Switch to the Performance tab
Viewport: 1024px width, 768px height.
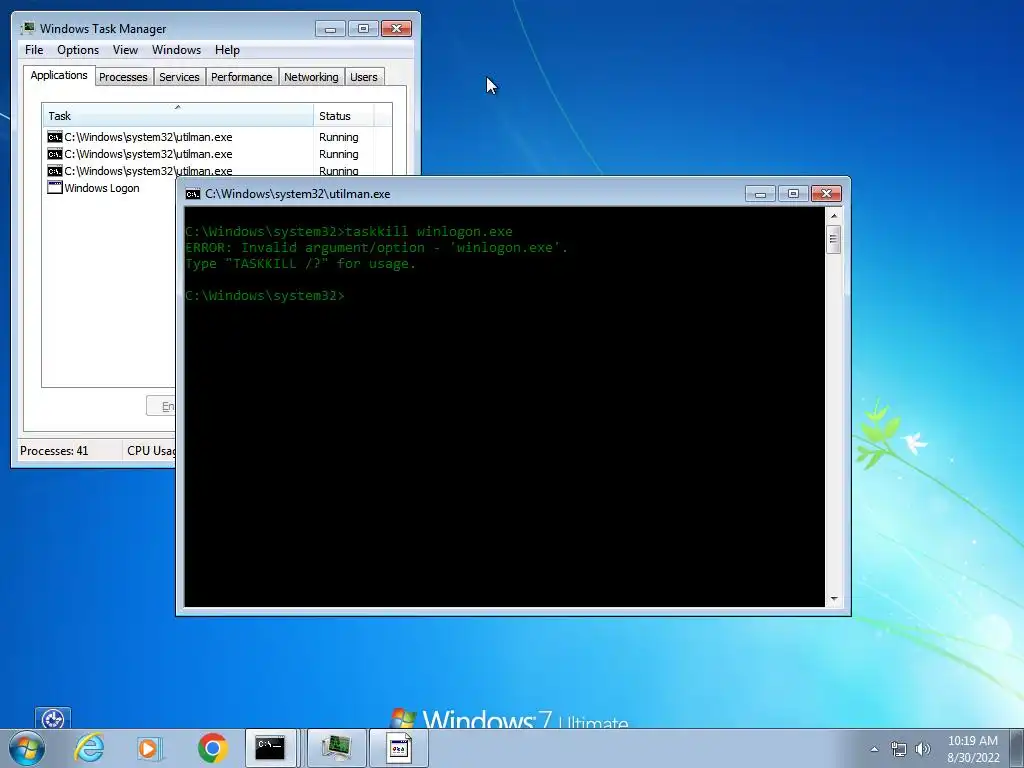point(242,77)
